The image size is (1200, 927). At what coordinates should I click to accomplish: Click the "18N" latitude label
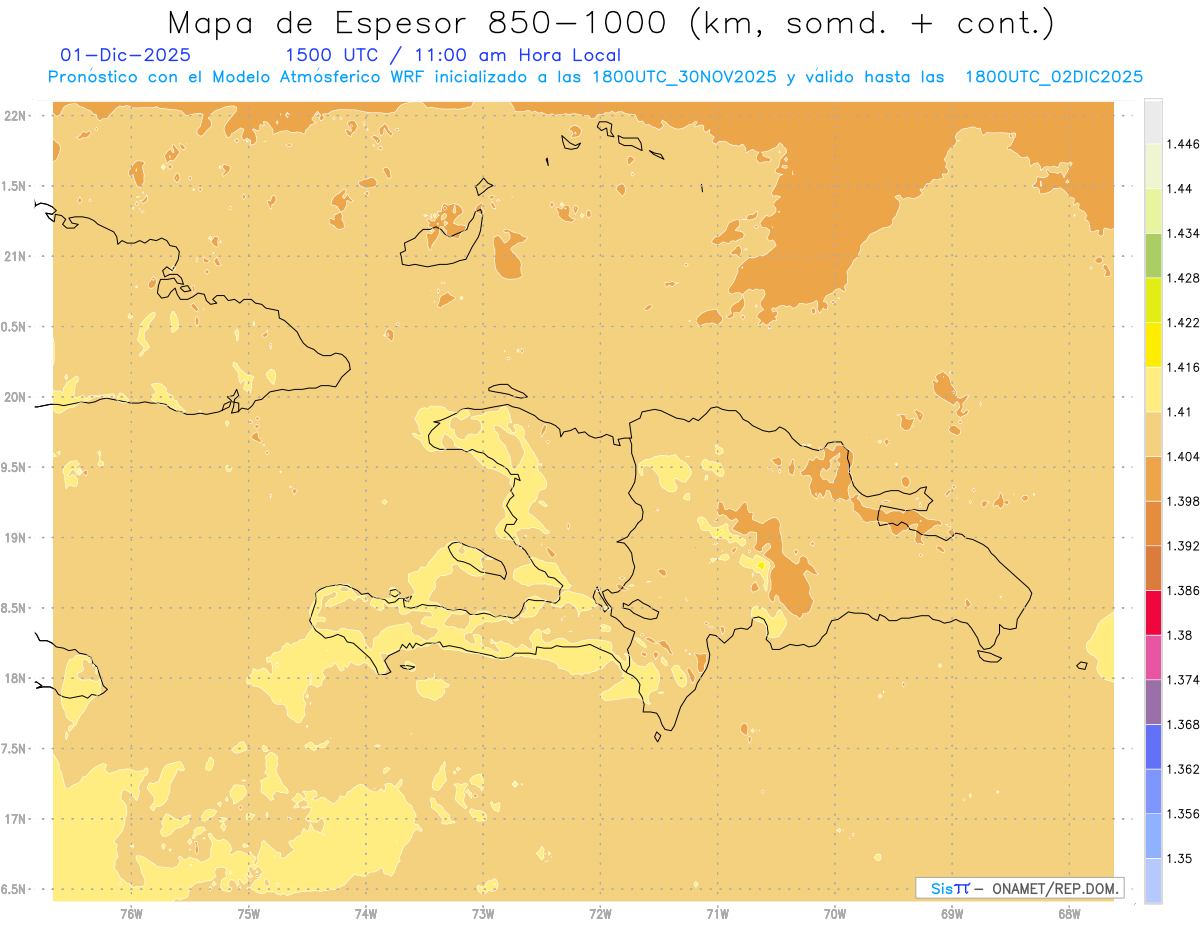point(17,678)
